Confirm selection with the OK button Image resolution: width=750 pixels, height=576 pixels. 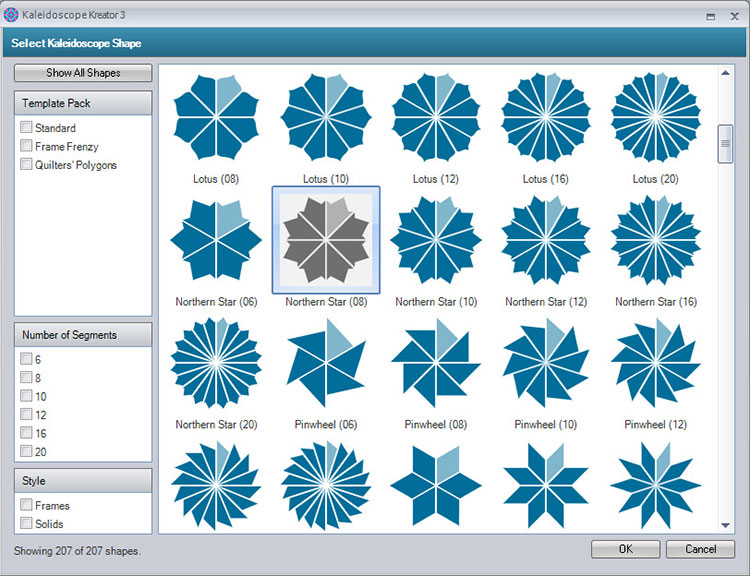tap(626, 549)
